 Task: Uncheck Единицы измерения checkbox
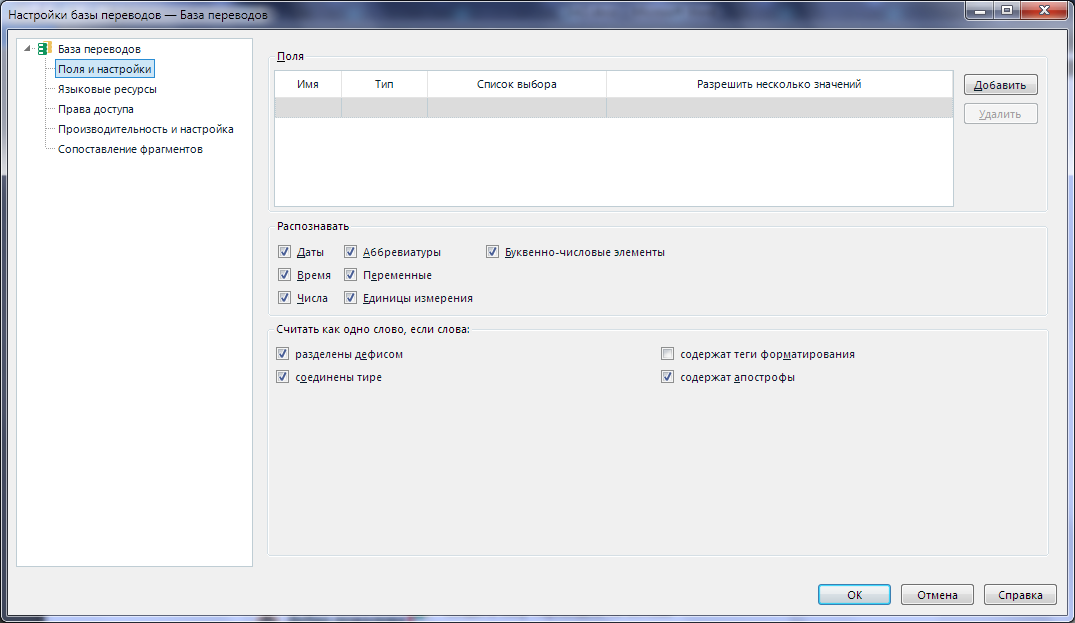point(351,298)
